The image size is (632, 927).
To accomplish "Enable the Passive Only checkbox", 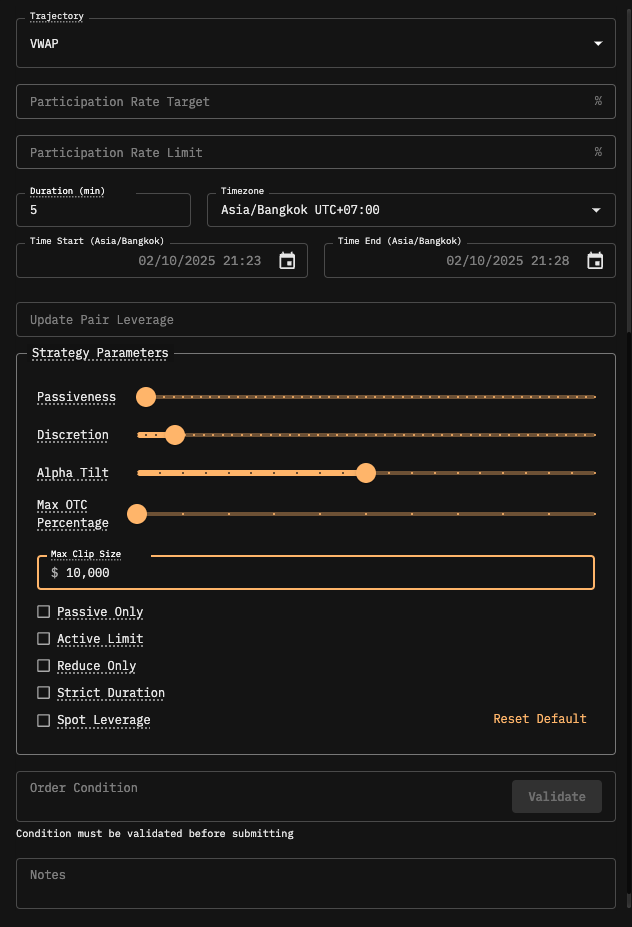I will coord(43,612).
